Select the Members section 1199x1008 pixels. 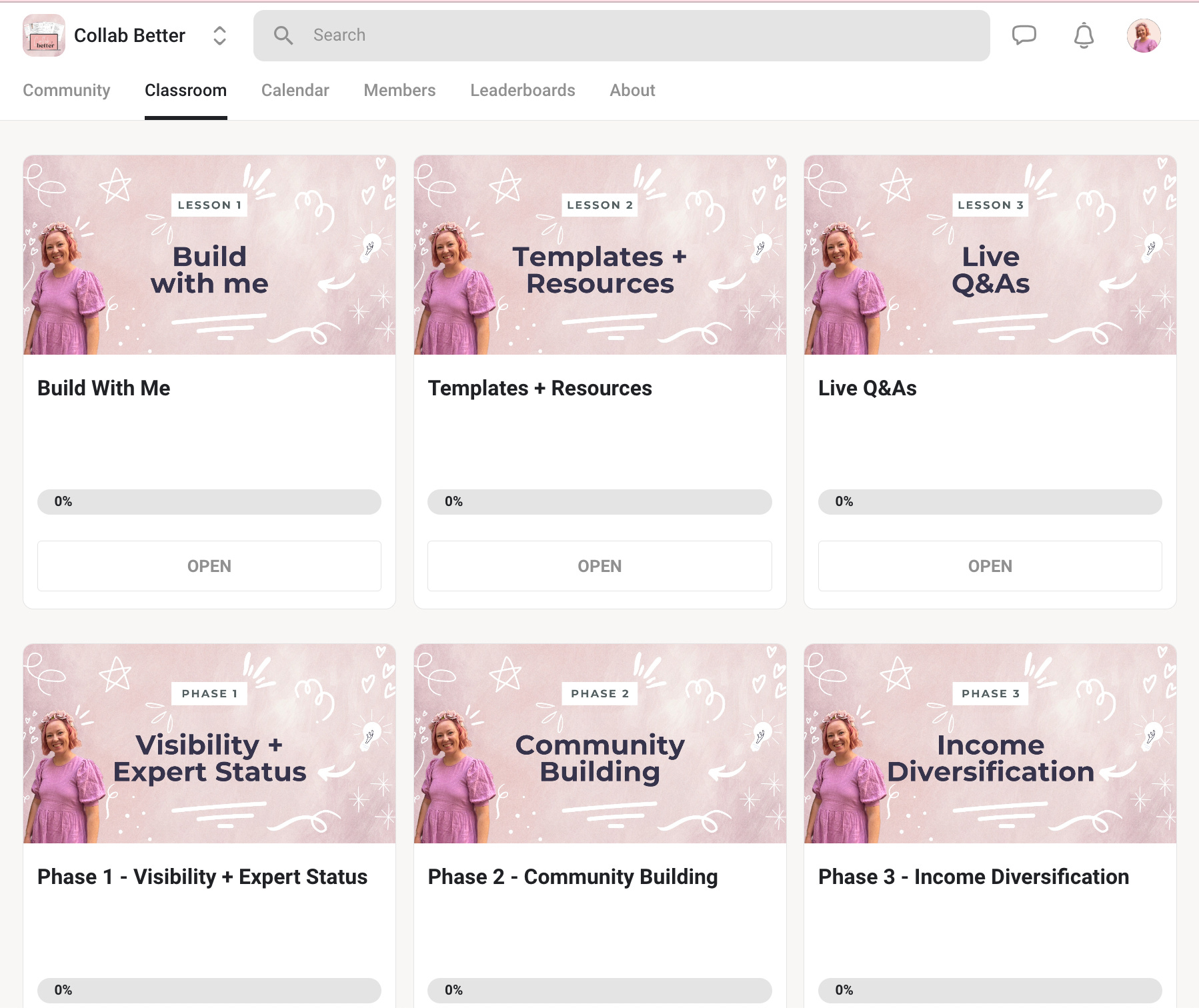coord(399,90)
